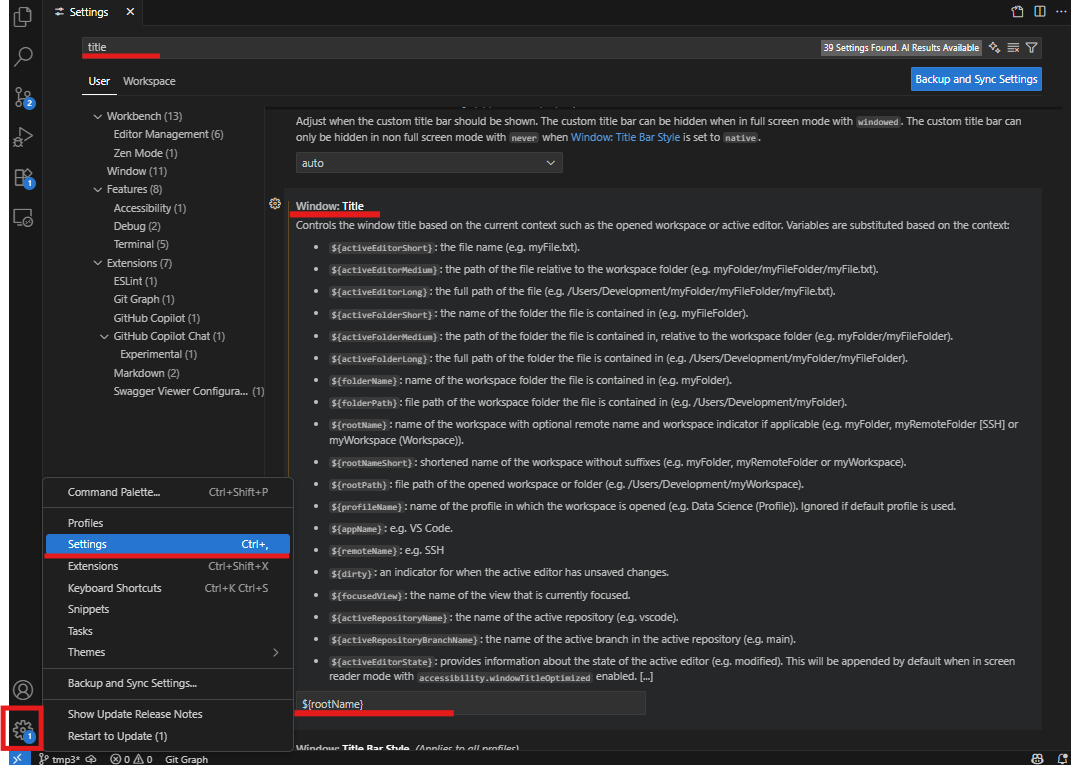The width and height of the screenshot is (1071, 765).
Task: Open the Source Control view icon
Action: (24, 98)
